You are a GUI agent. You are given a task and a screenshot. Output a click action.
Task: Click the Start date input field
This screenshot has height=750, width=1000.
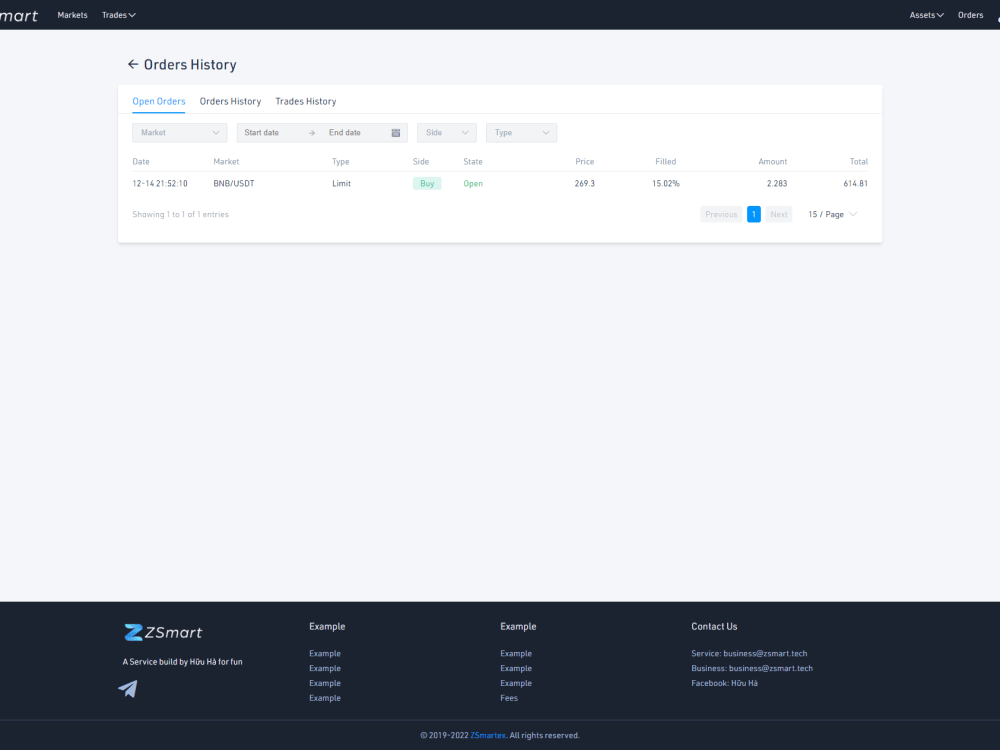click(x=271, y=133)
